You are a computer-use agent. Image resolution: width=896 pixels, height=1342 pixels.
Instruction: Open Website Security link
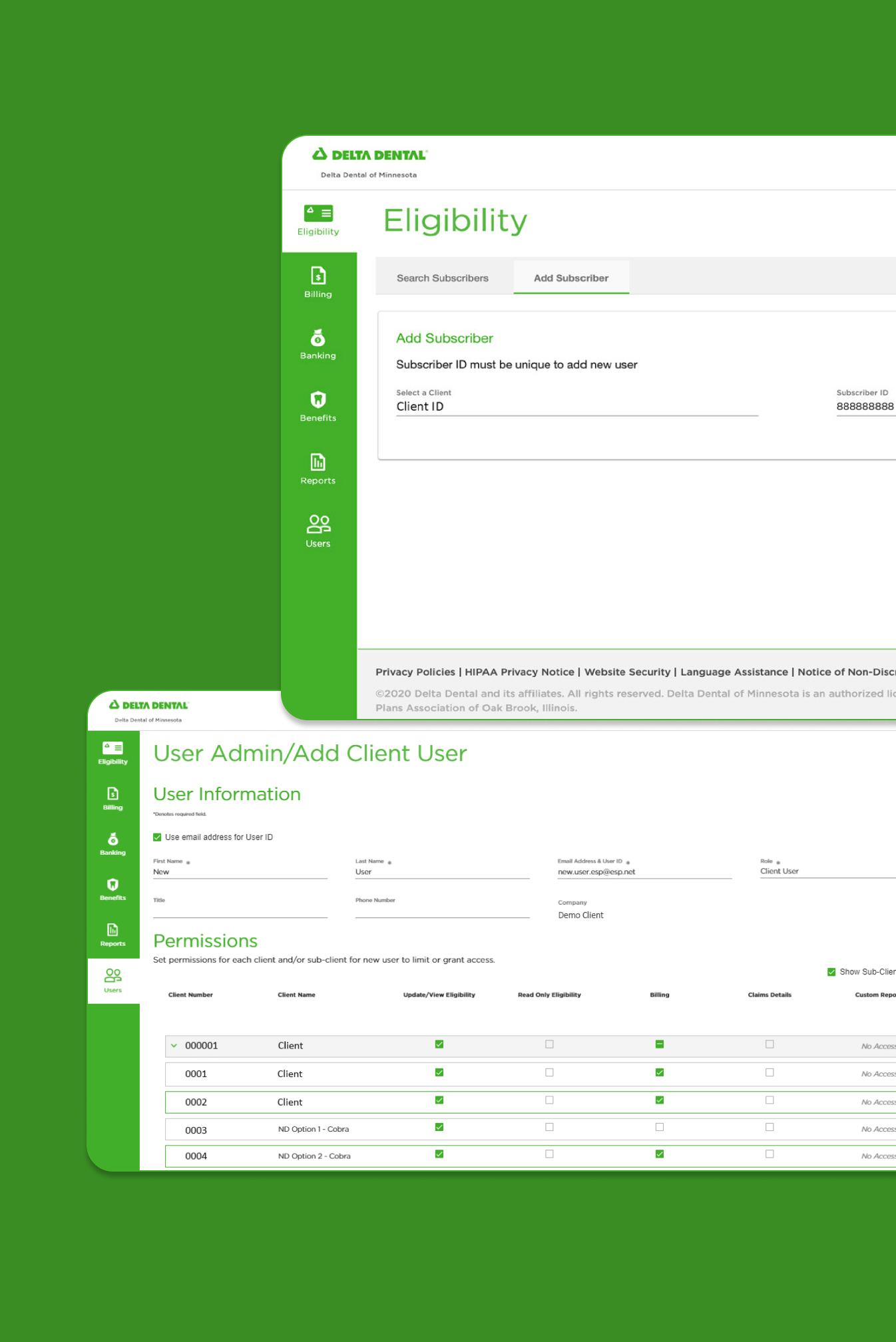[627, 672]
